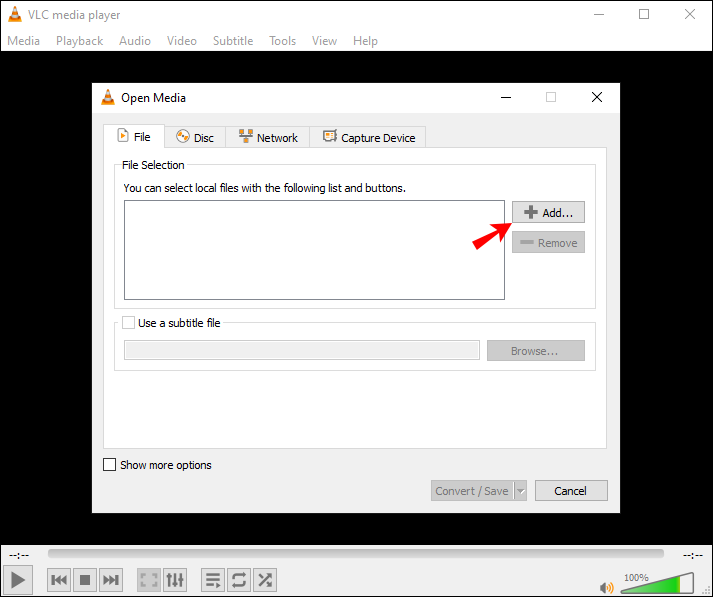The image size is (713, 597).
Task: Click the Add... button to select files
Action: pyautogui.click(x=548, y=212)
